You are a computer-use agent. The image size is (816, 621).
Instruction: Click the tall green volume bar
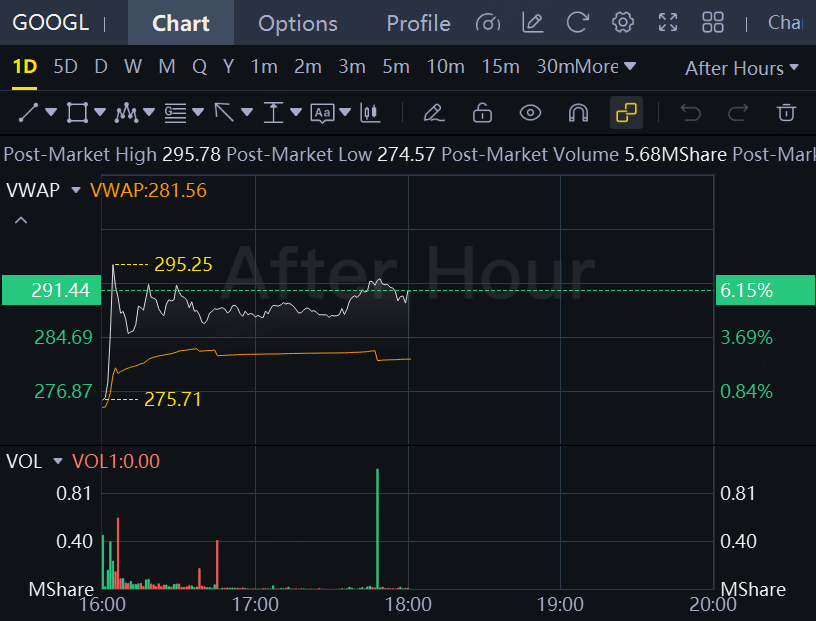[377, 528]
